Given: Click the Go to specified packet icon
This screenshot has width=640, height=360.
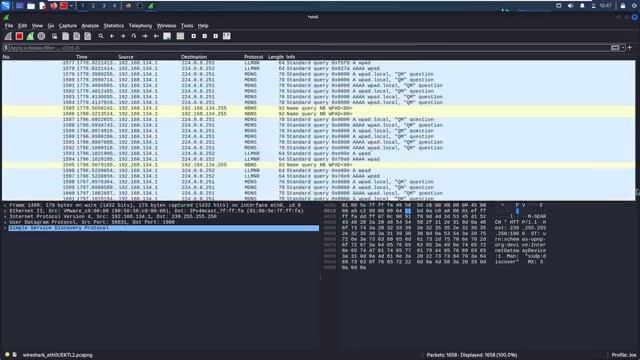Looking at the screenshot, I should coord(133,36).
